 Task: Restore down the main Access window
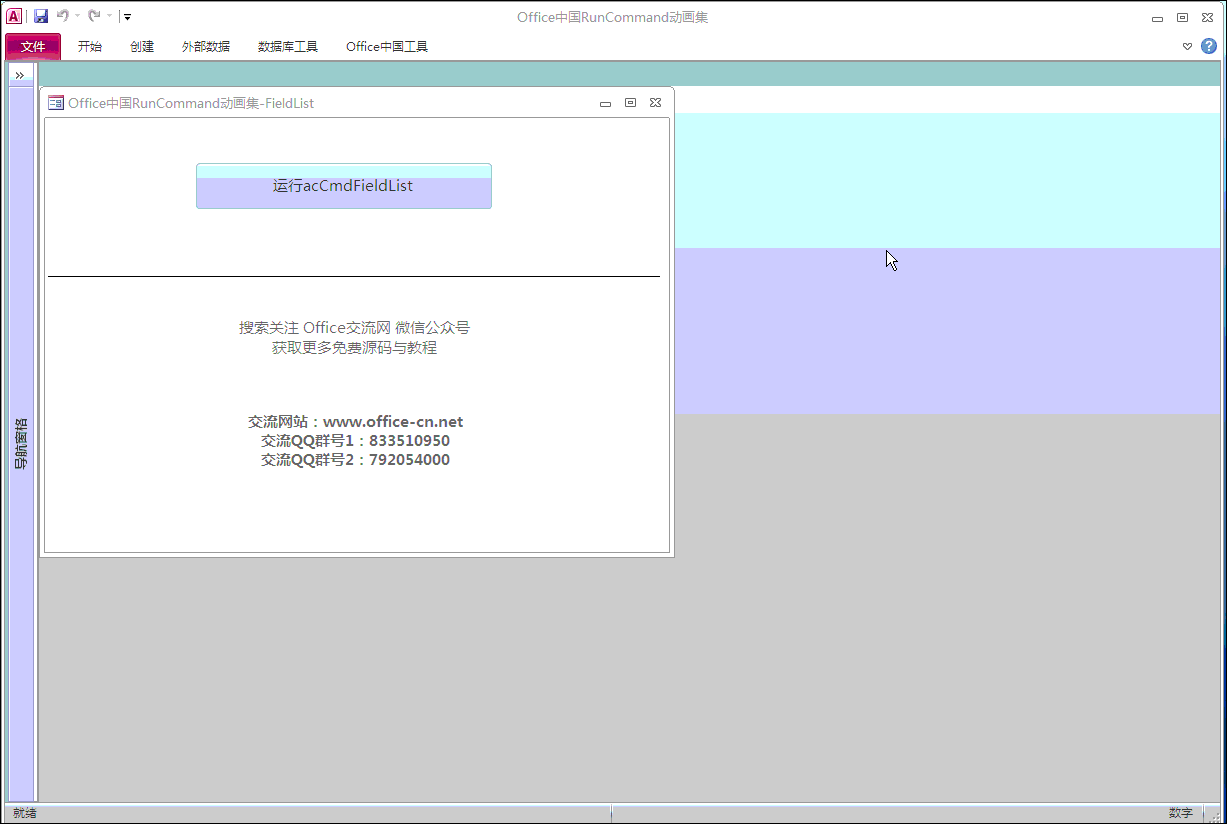point(1182,18)
